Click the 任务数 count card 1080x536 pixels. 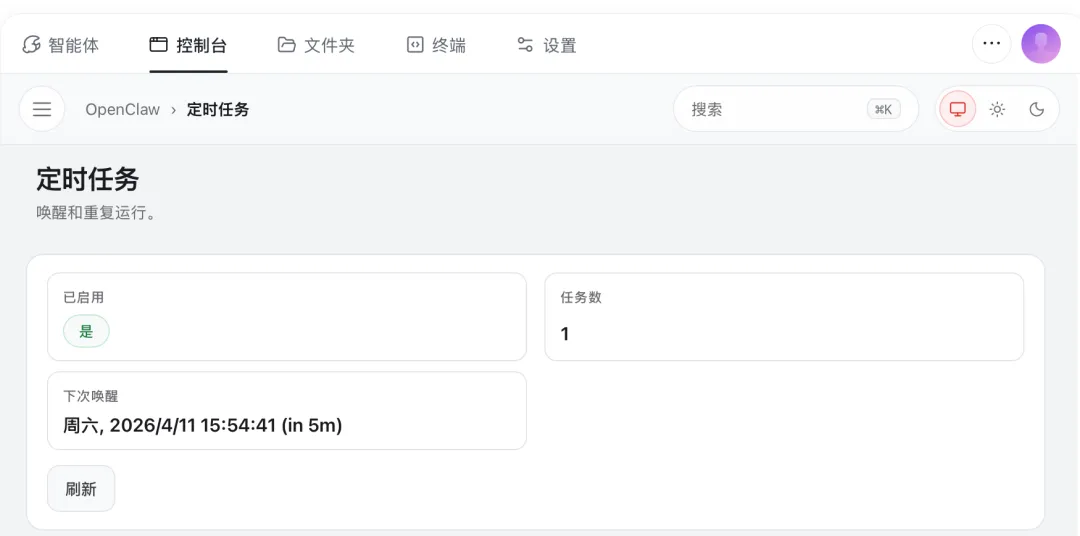(x=783, y=316)
